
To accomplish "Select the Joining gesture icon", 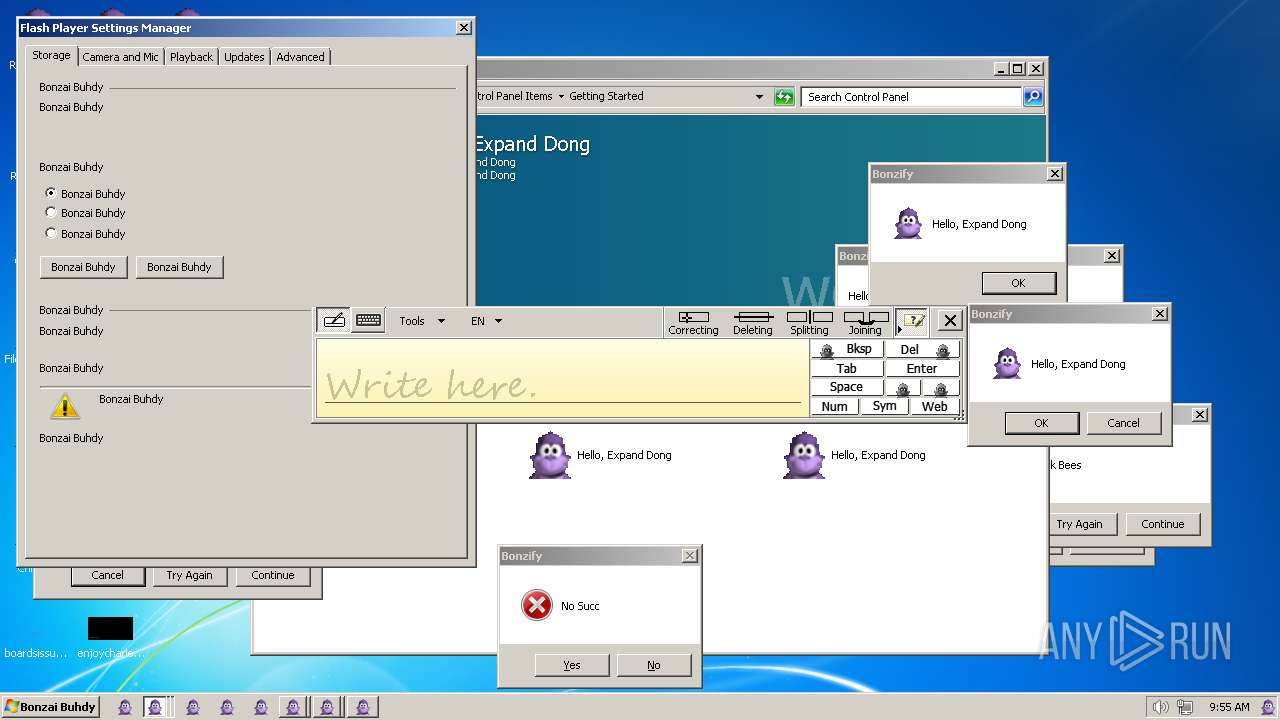I will coord(865,322).
